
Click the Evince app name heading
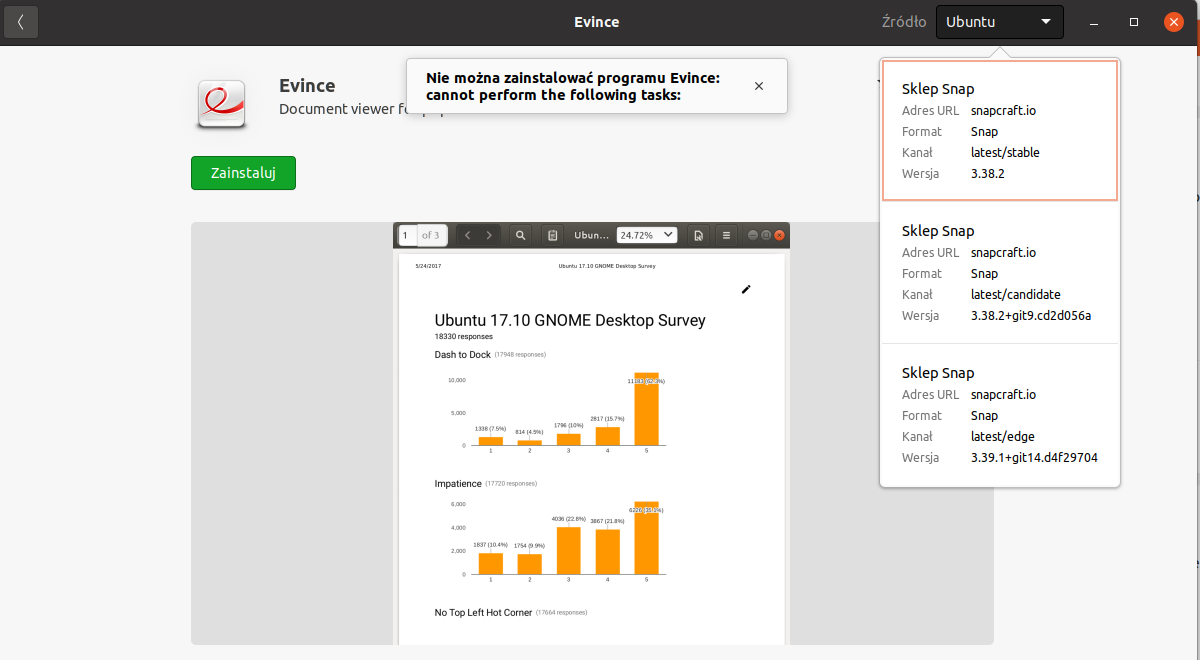pos(307,86)
